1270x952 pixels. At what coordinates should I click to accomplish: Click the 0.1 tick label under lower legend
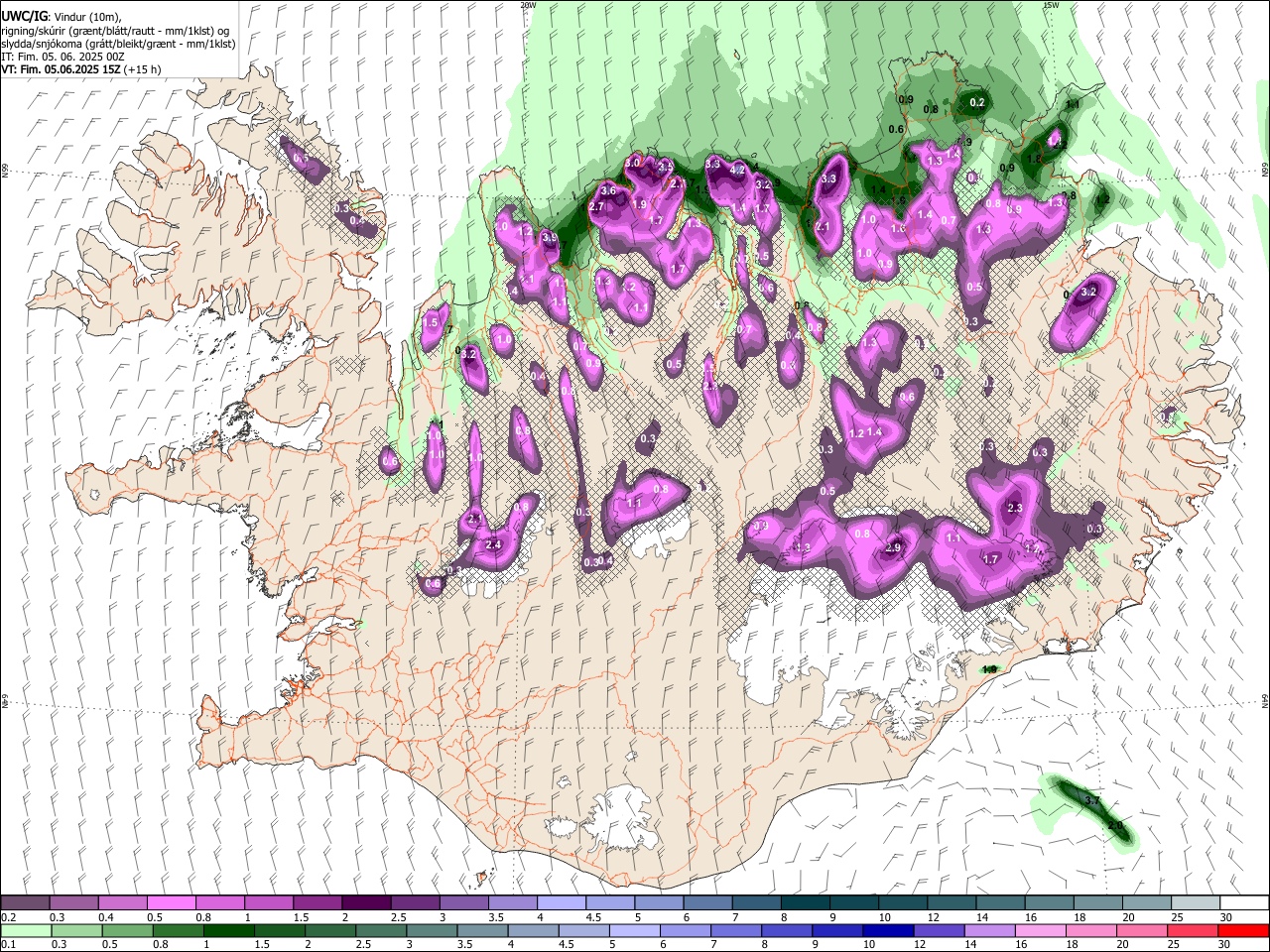pyautogui.click(x=7, y=944)
